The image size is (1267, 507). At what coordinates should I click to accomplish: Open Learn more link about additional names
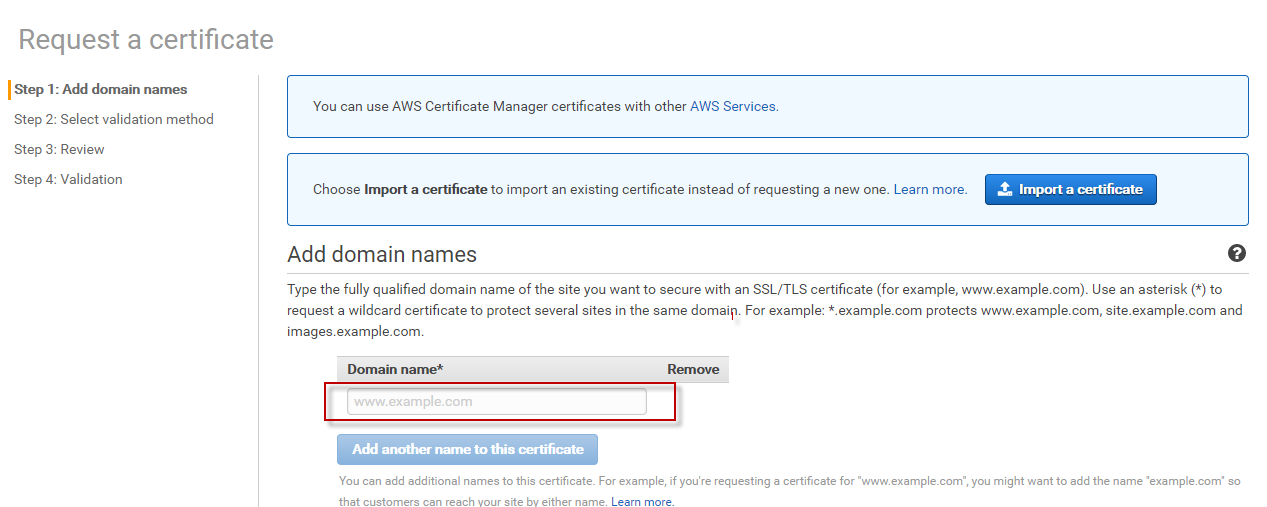point(642,501)
